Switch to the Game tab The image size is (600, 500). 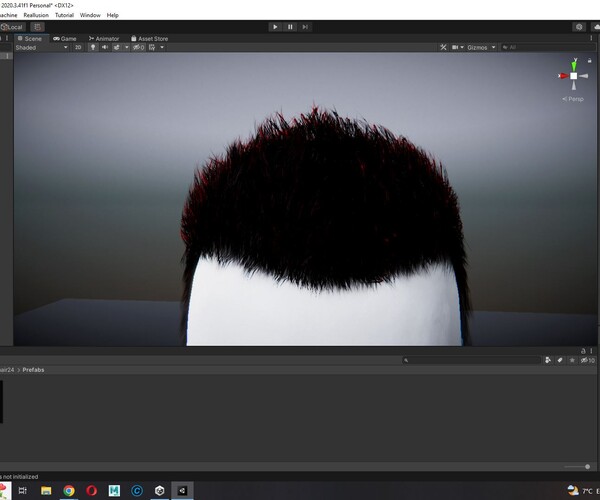click(65, 39)
